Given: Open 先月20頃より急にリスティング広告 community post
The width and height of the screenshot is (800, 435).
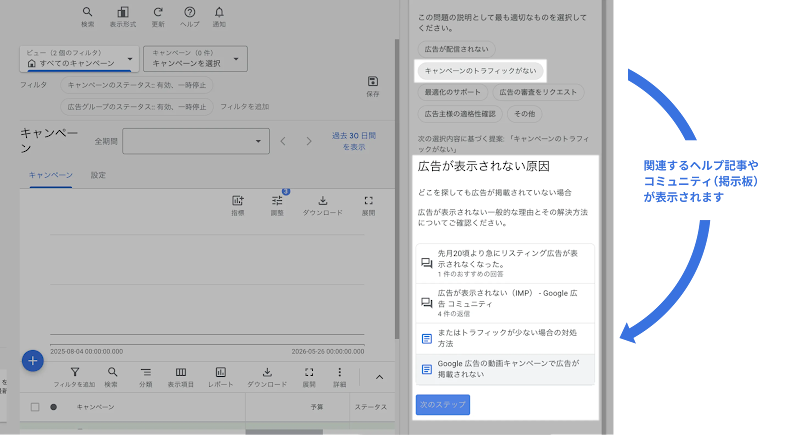Looking at the screenshot, I should coord(505,263).
